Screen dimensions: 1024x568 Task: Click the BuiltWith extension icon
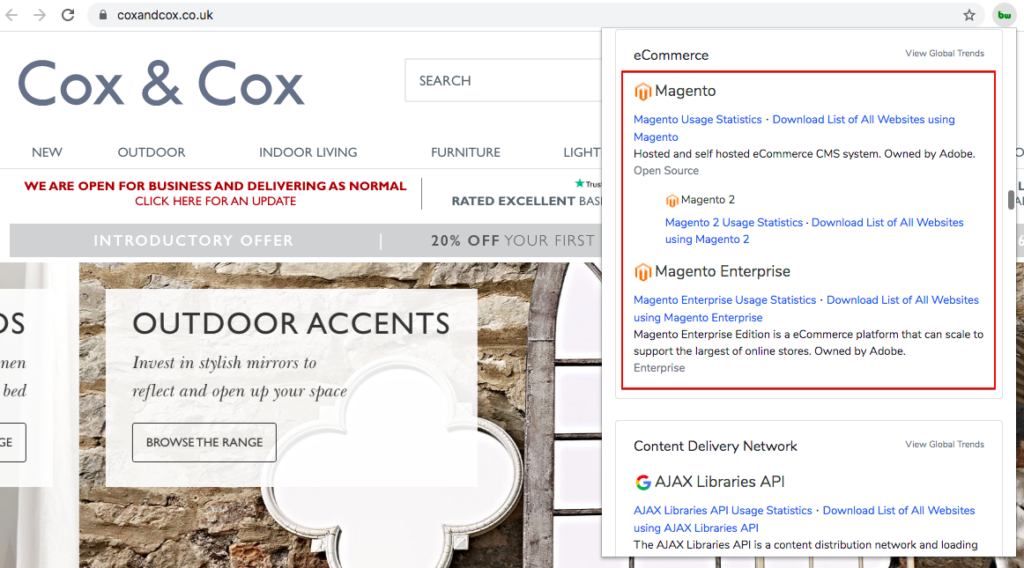pos(1002,15)
